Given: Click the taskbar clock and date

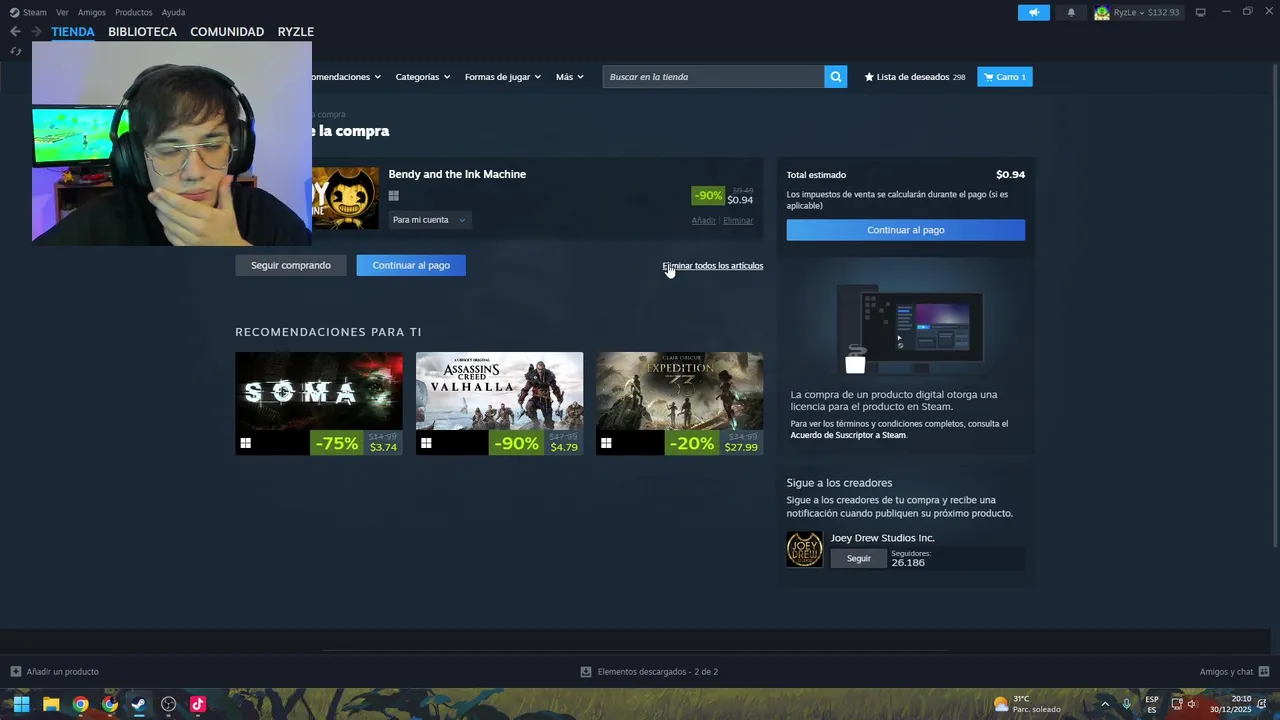Looking at the screenshot, I should [x=1231, y=704].
